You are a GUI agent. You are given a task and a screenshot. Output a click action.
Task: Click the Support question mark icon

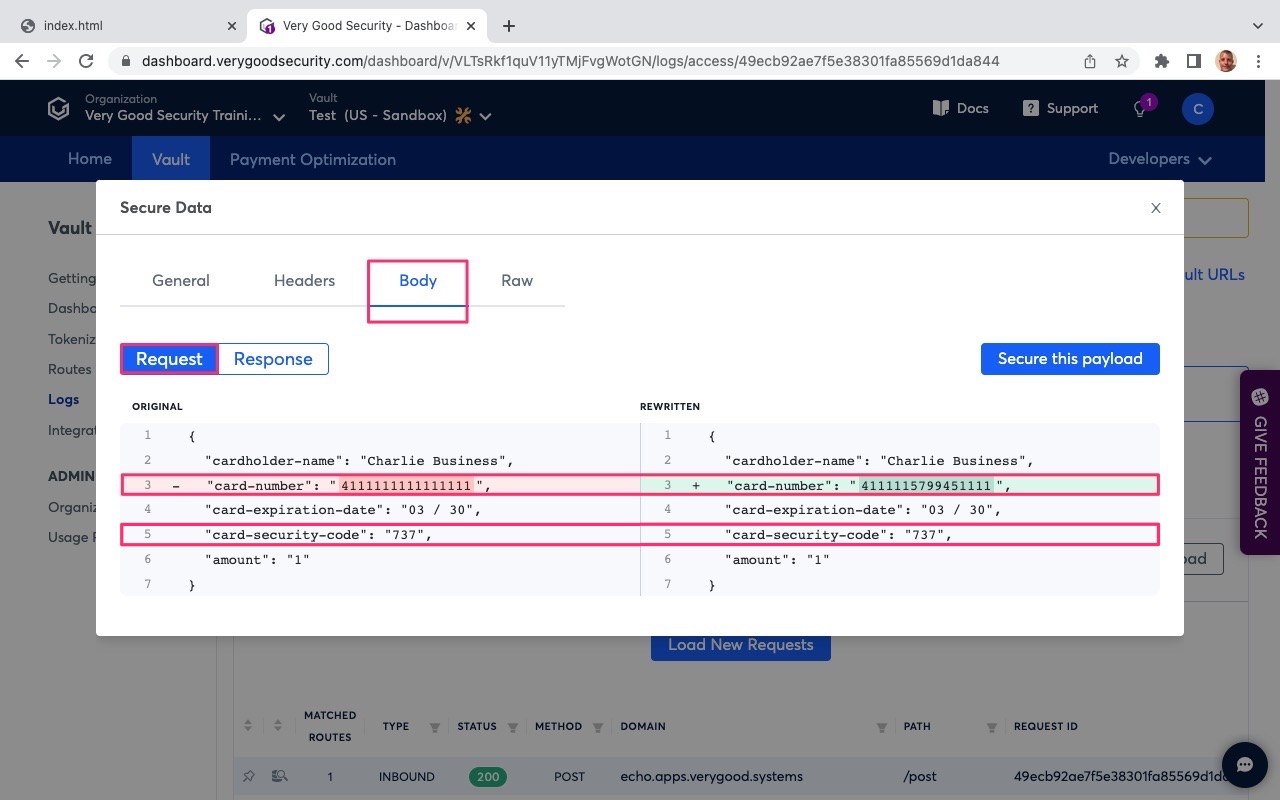tap(1031, 108)
